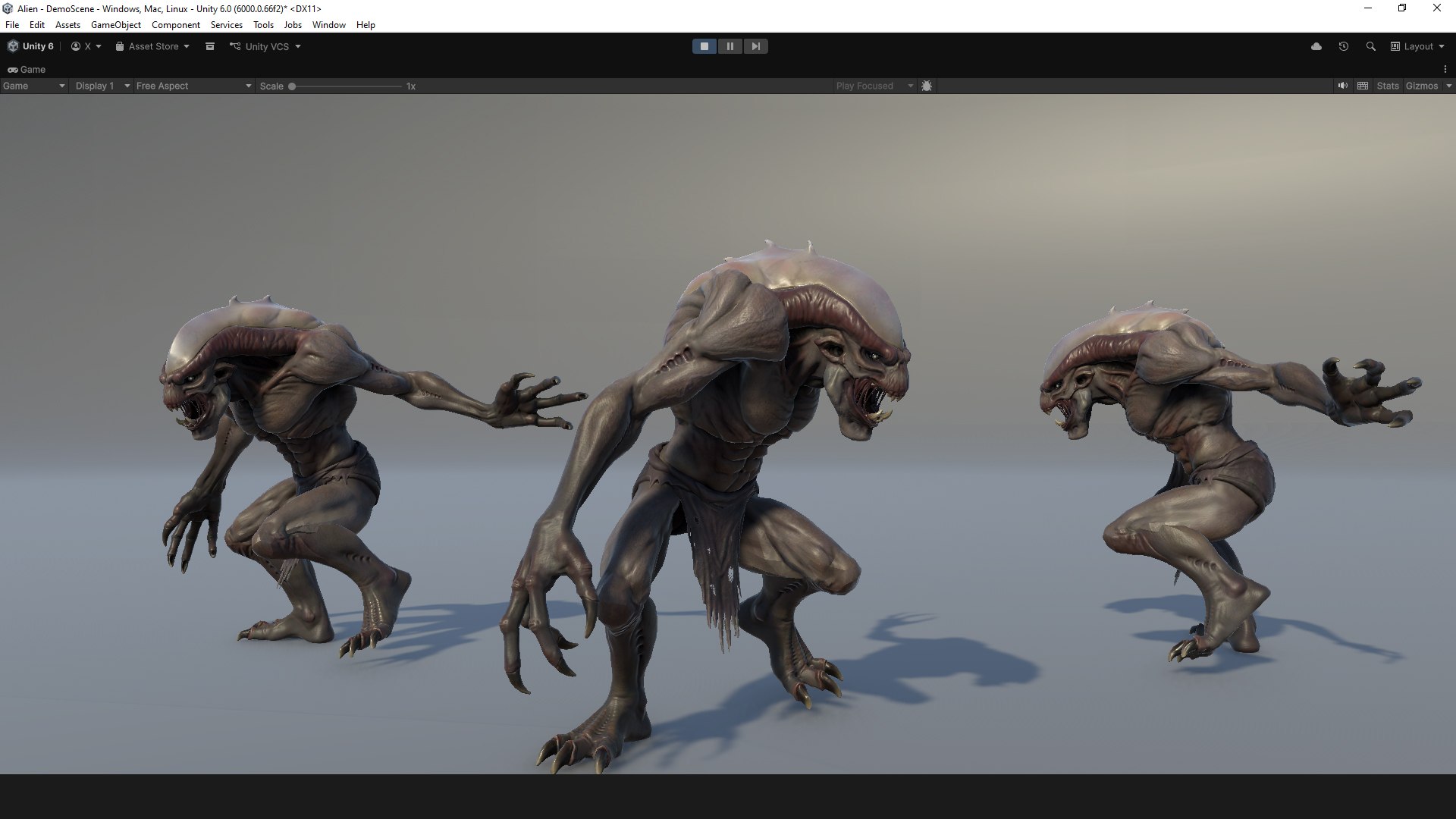Restore down the Unity window
The image size is (1456, 819).
coord(1402,8)
